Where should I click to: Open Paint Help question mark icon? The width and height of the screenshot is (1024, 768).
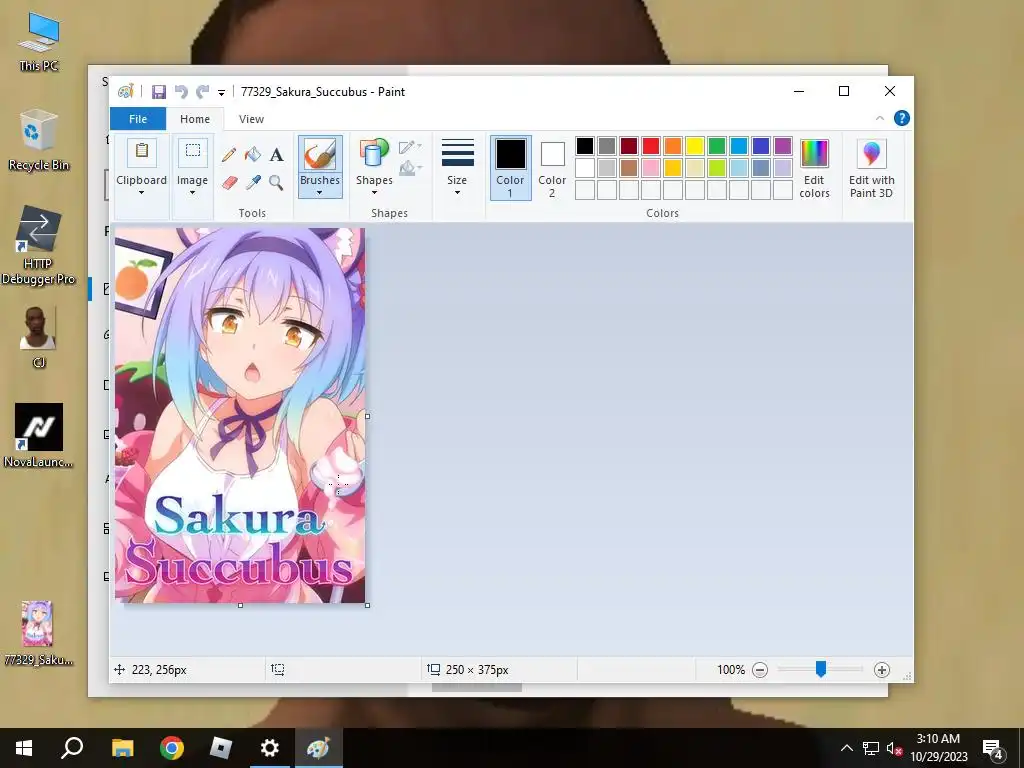[x=902, y=118]
